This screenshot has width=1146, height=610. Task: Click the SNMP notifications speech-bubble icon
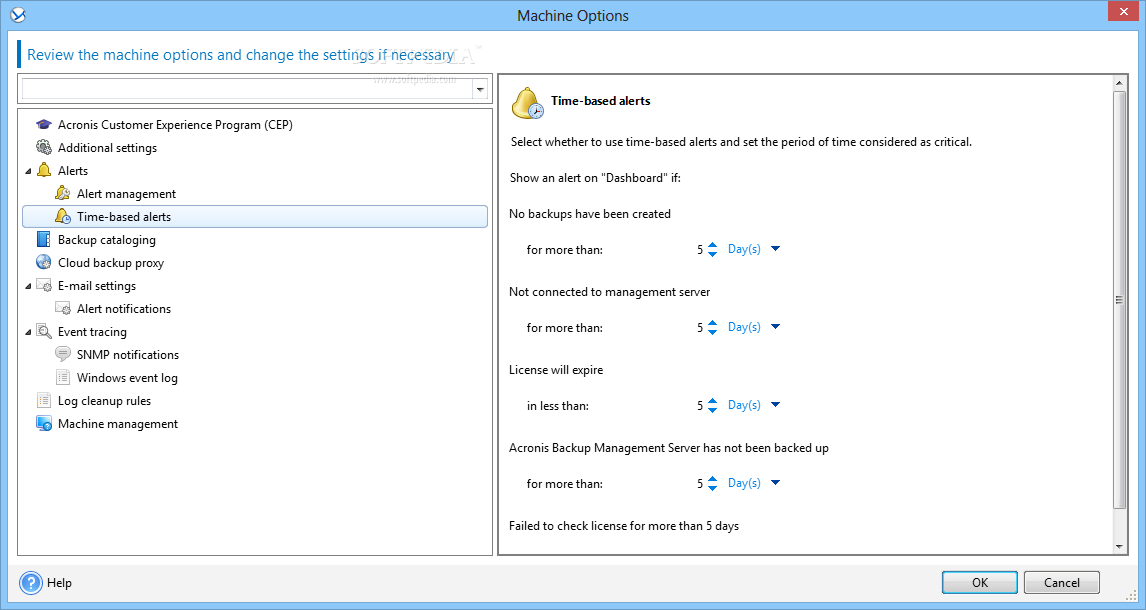tap(63, 354)
